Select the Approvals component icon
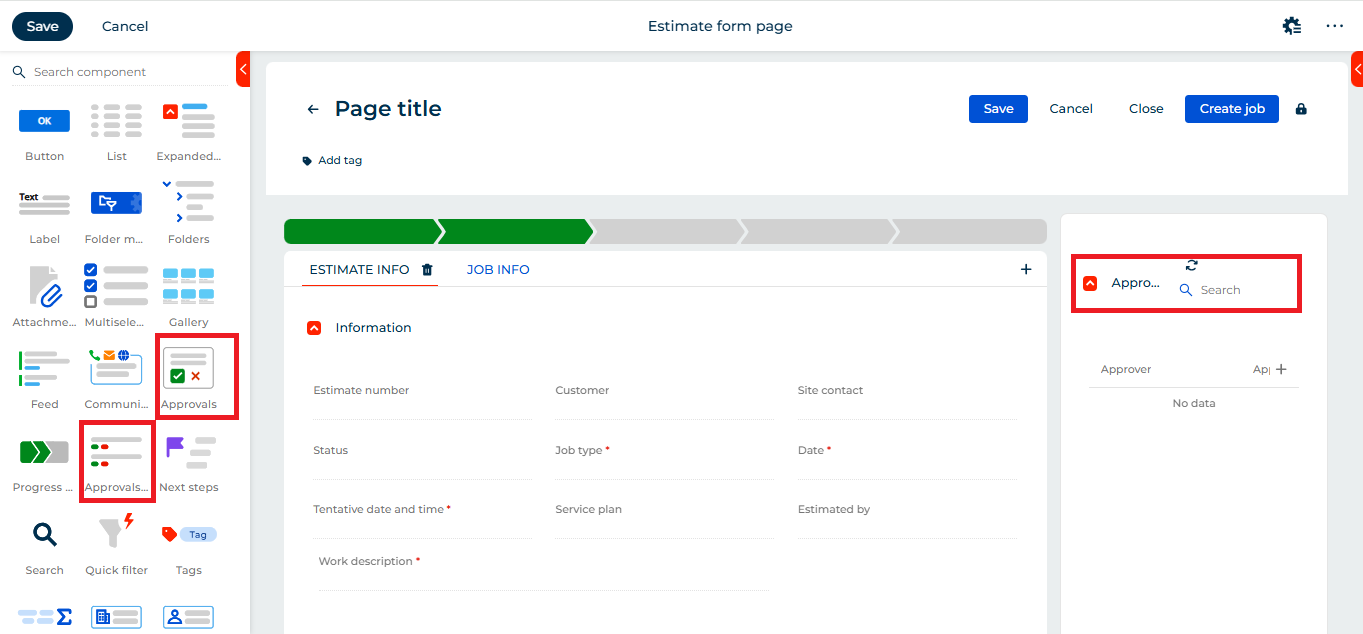 [188, 367]
